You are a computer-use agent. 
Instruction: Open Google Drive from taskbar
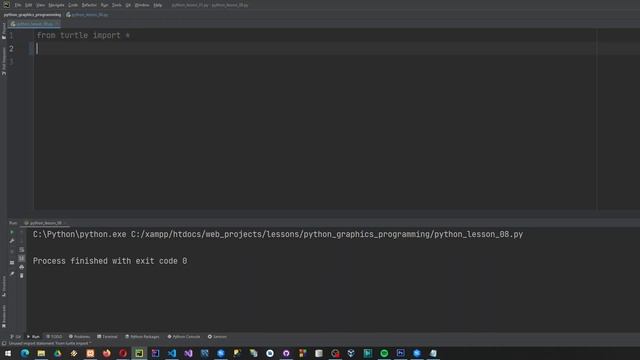58,353
